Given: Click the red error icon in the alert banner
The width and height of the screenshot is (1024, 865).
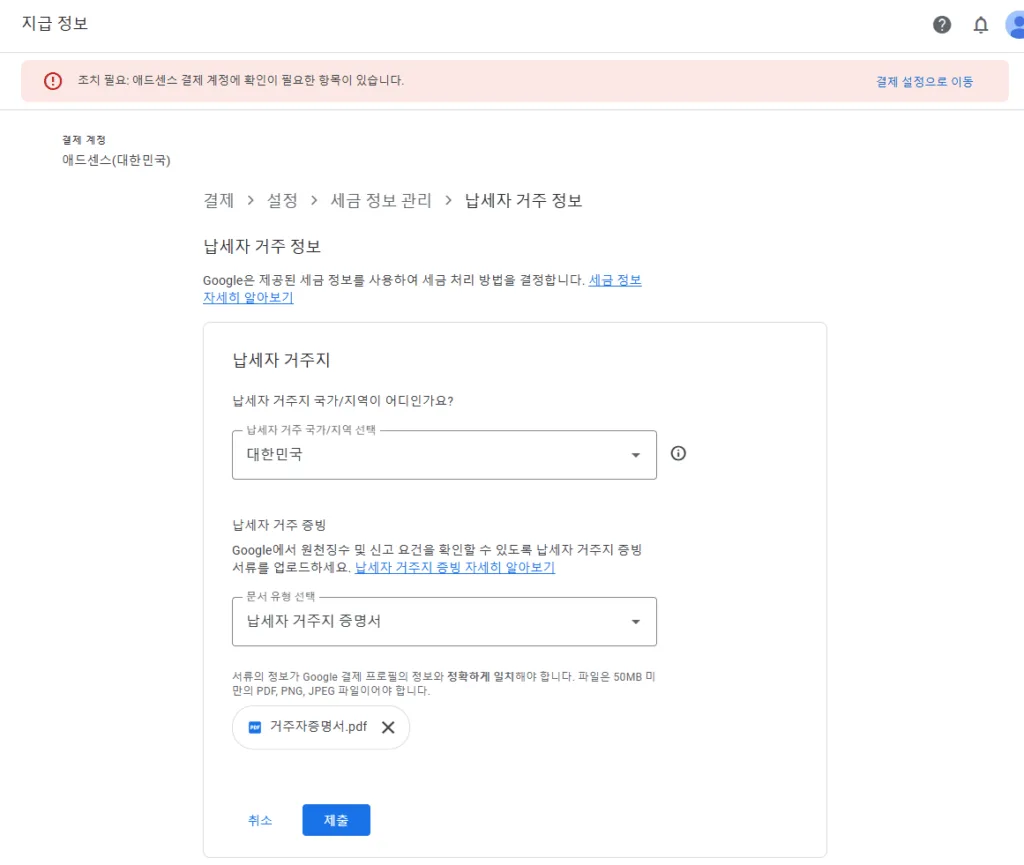Looking at the screenshot, I should tap(52, 81).
